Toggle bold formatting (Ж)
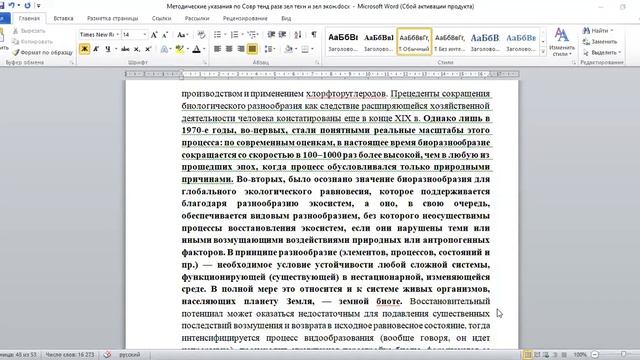This screenshot has width=640, height=360. point(84,49)
